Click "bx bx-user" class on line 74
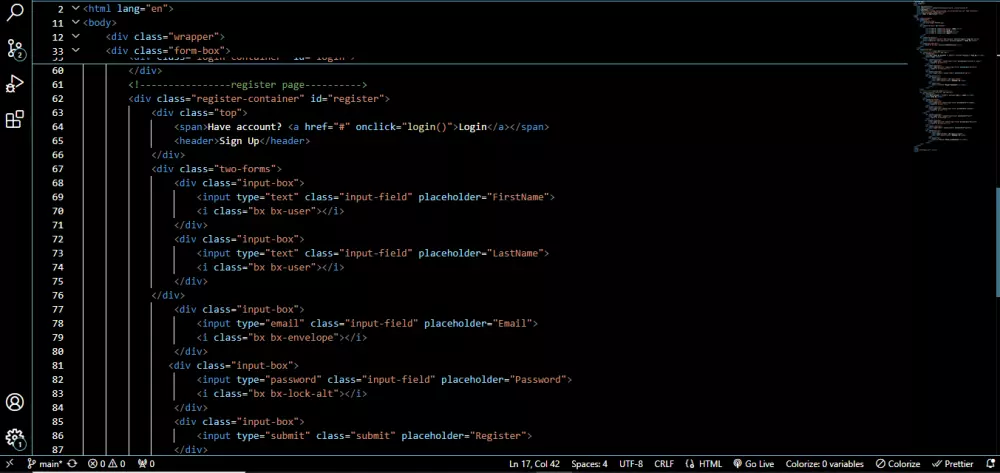This screenshot has height=473, width=1000. tap(282, 267)
